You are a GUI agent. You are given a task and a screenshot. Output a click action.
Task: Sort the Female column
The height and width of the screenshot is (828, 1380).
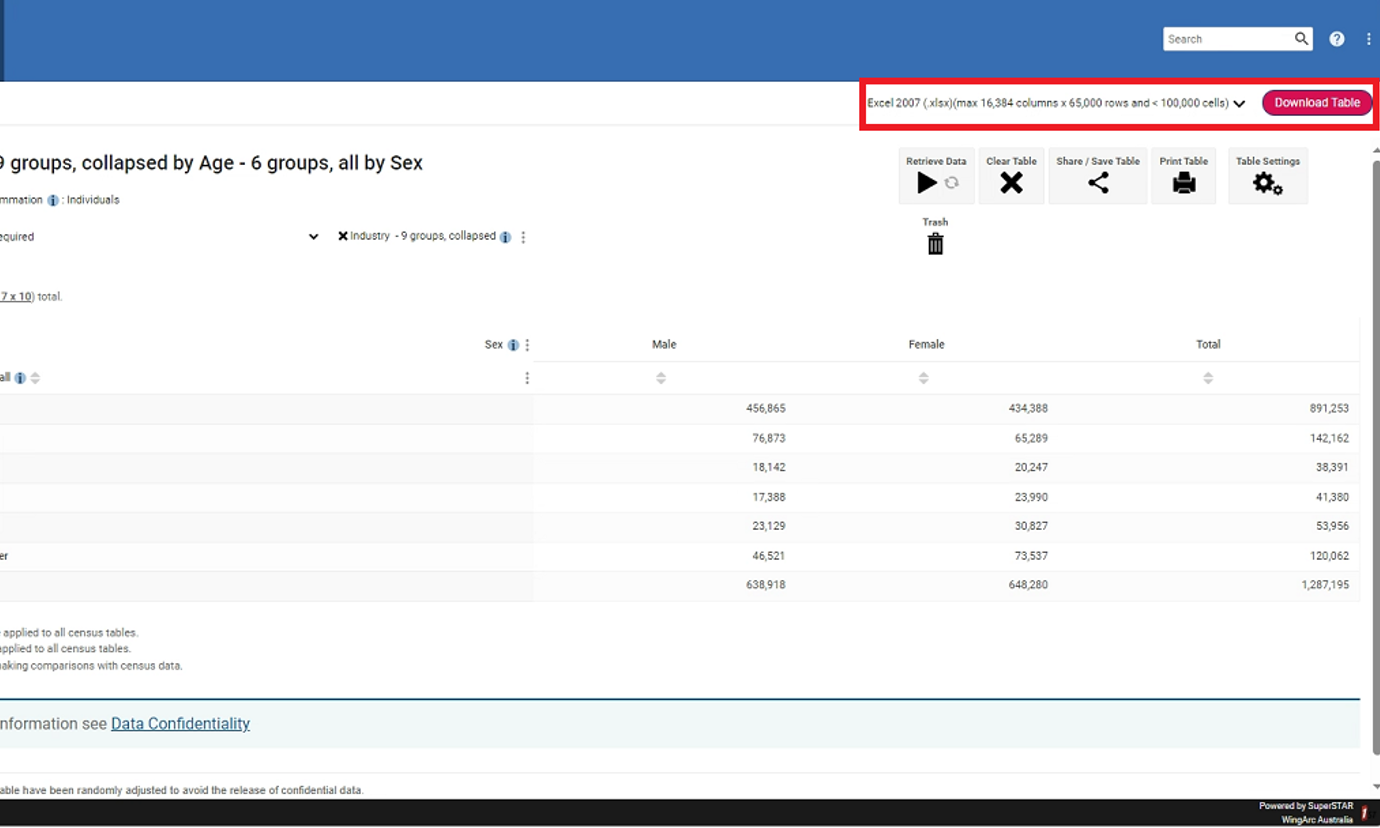(923, 378)
